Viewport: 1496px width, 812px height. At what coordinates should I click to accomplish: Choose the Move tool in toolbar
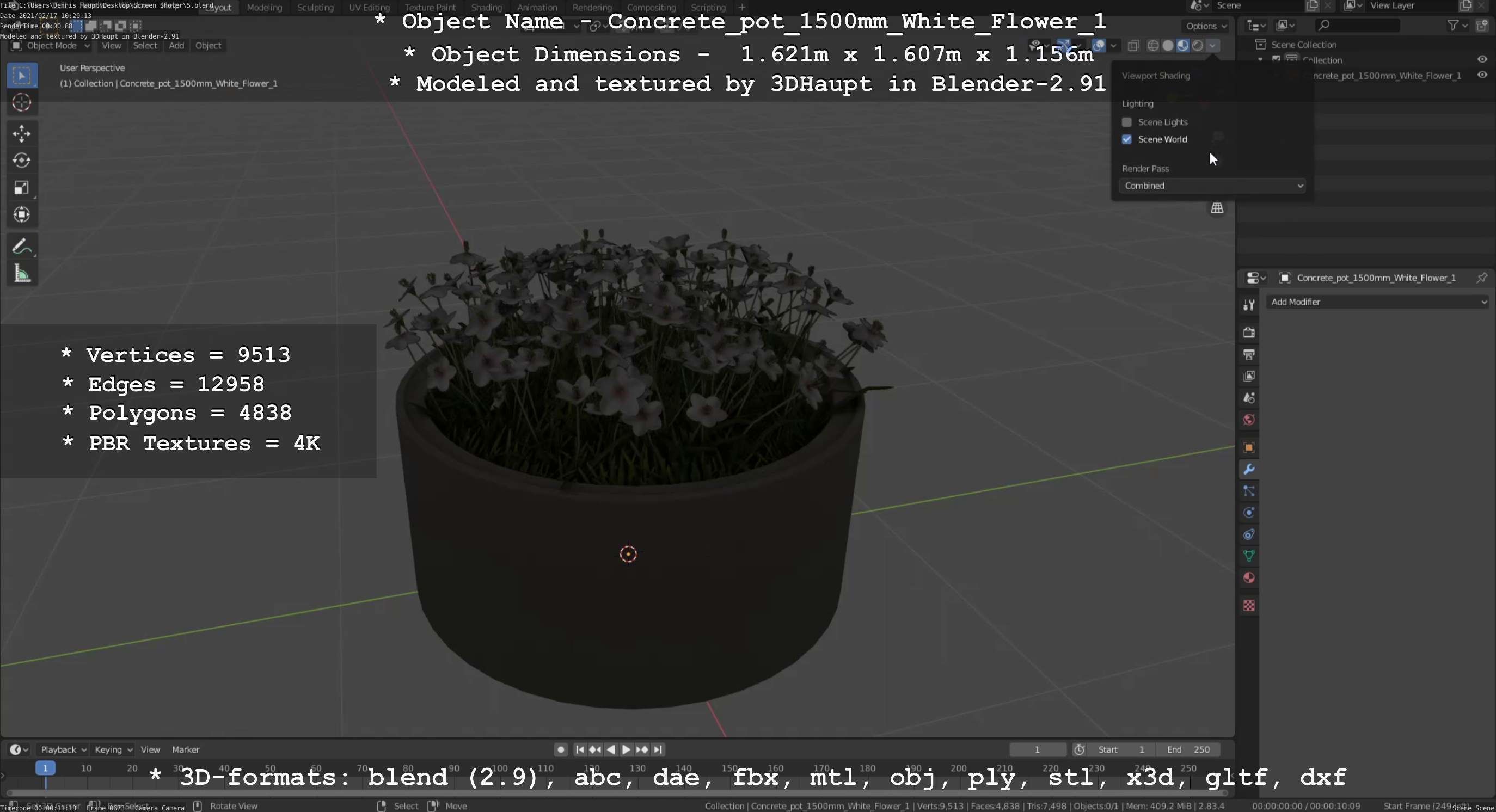click(x=22, y=134)
